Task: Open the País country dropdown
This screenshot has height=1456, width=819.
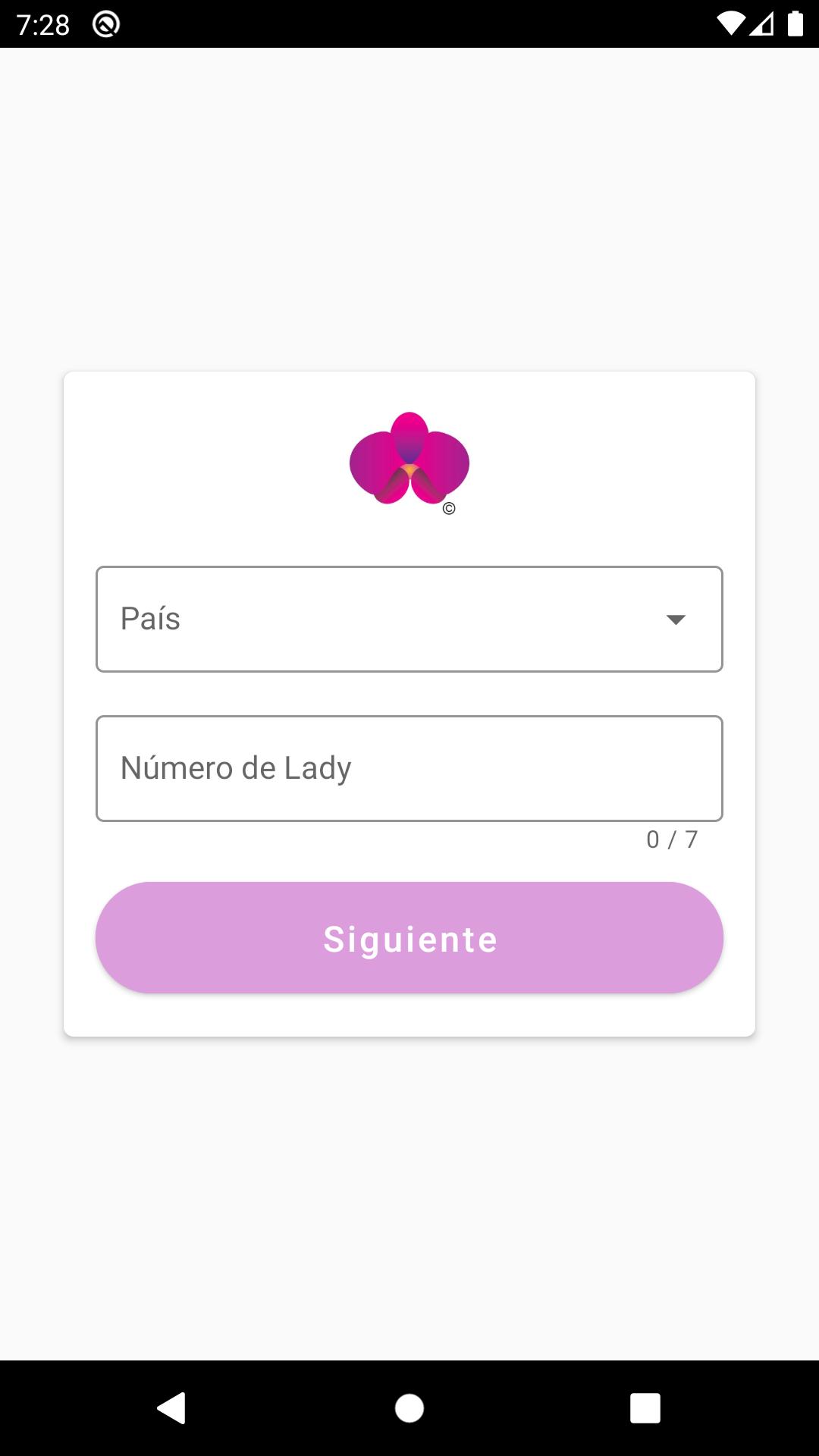Action: (x=409, y=619)
